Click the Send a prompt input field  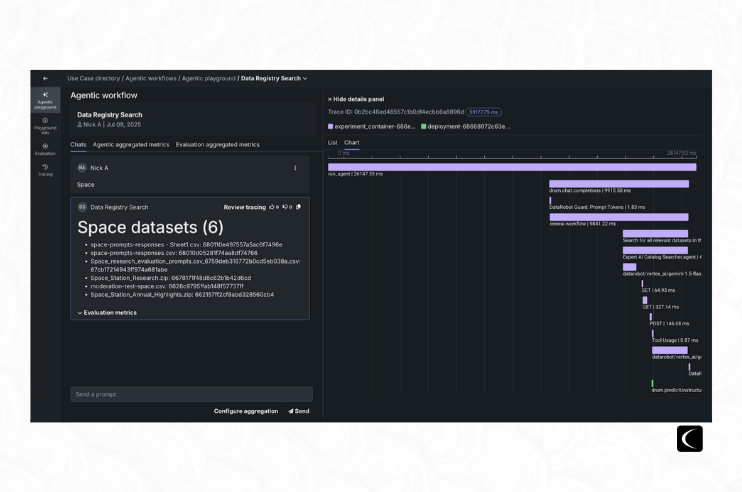190,395
